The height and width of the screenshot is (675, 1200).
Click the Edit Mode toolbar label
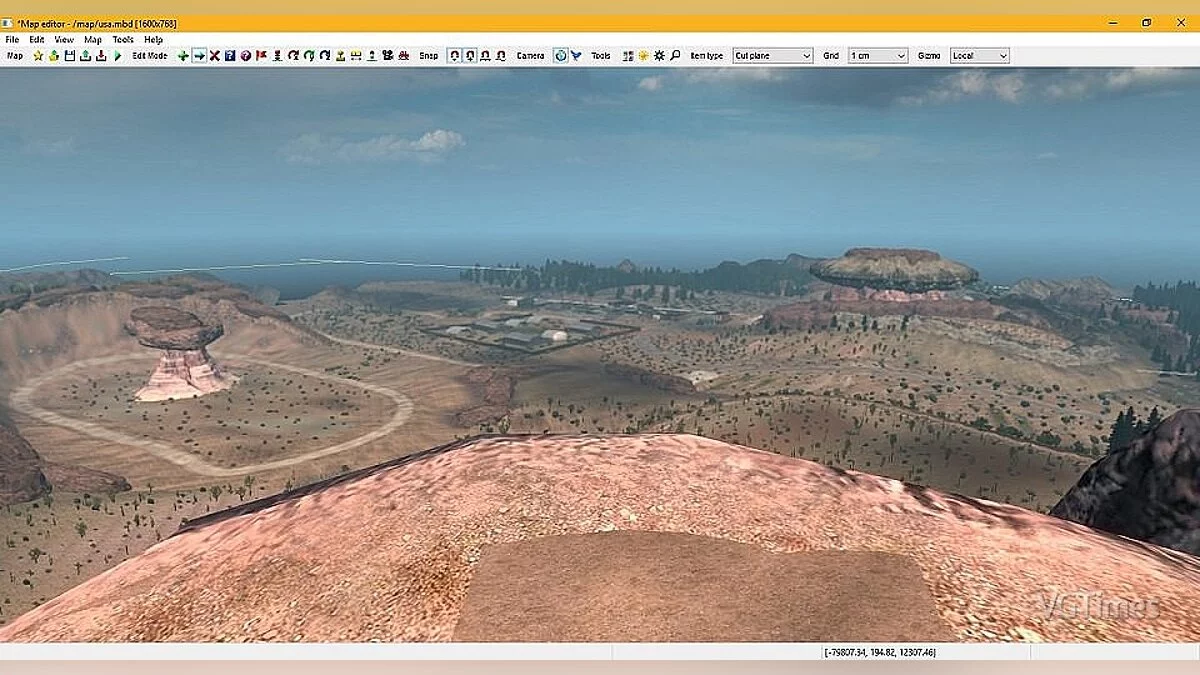[150, 56]
